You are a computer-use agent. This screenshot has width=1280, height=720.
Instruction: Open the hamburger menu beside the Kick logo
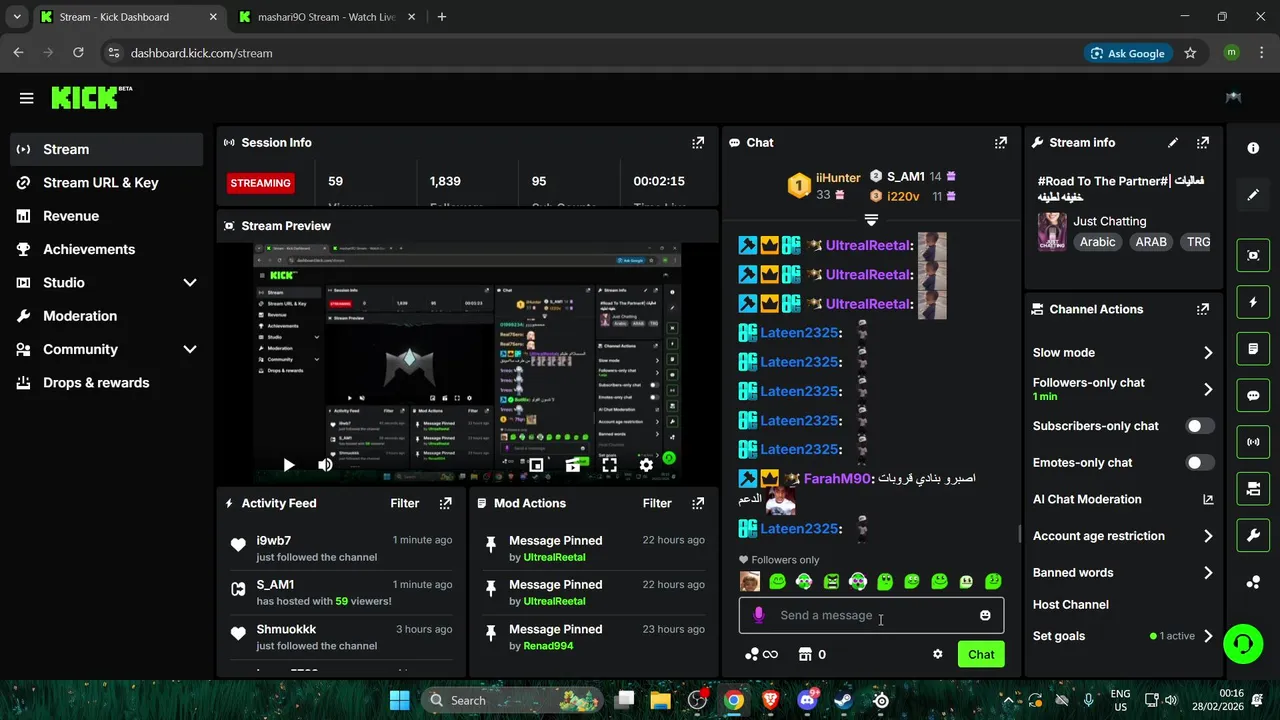coord(26,98)
